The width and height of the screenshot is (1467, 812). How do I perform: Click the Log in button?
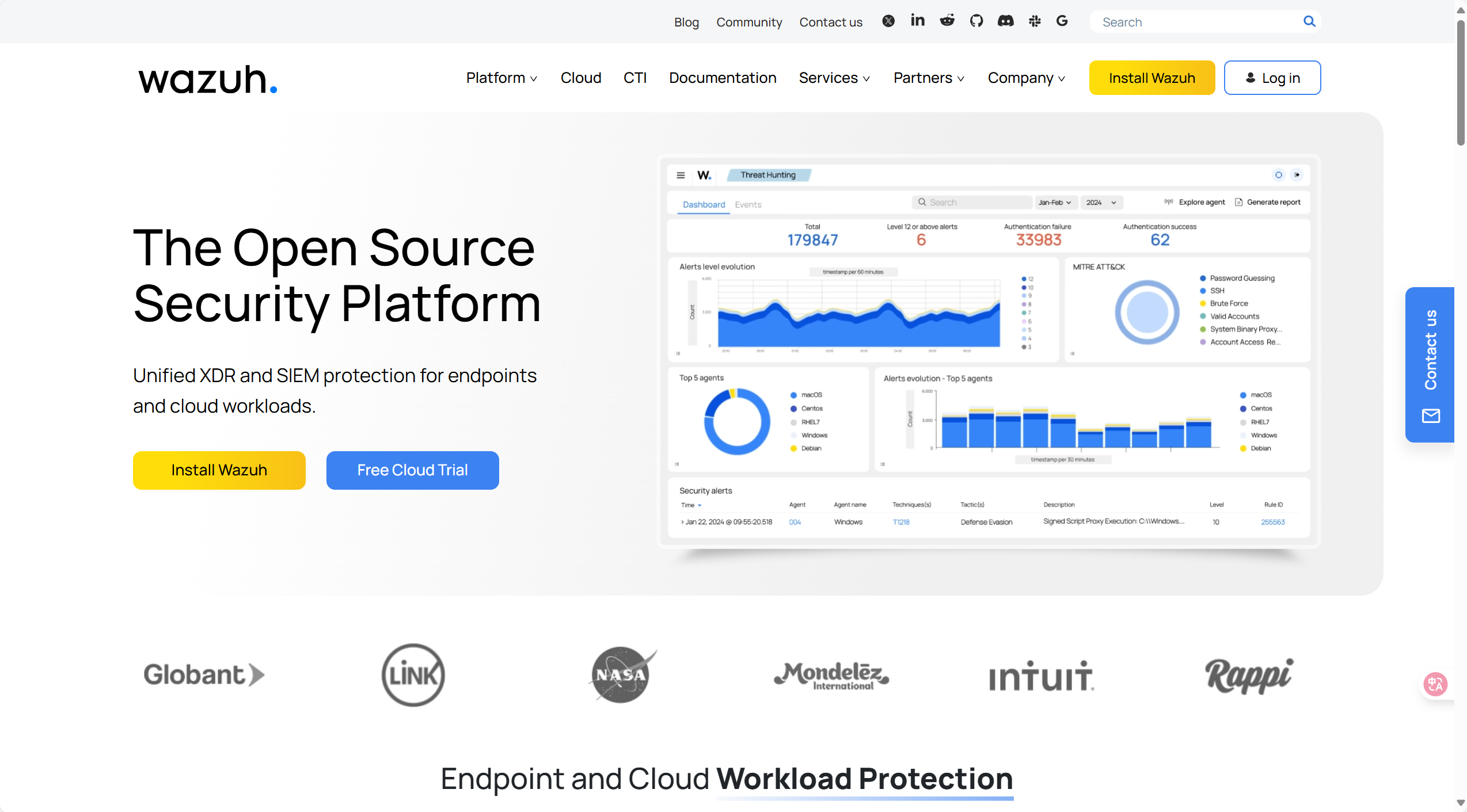click(x=1272, y=78)
